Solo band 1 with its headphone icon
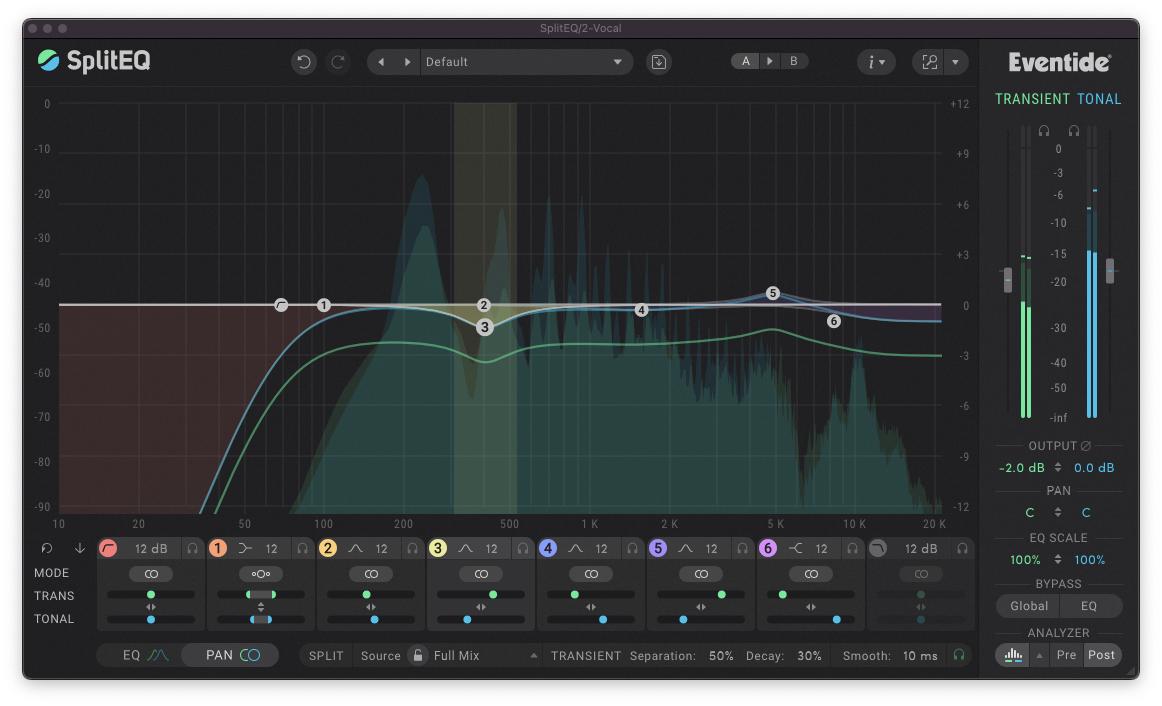 click(x=302, y=549)
